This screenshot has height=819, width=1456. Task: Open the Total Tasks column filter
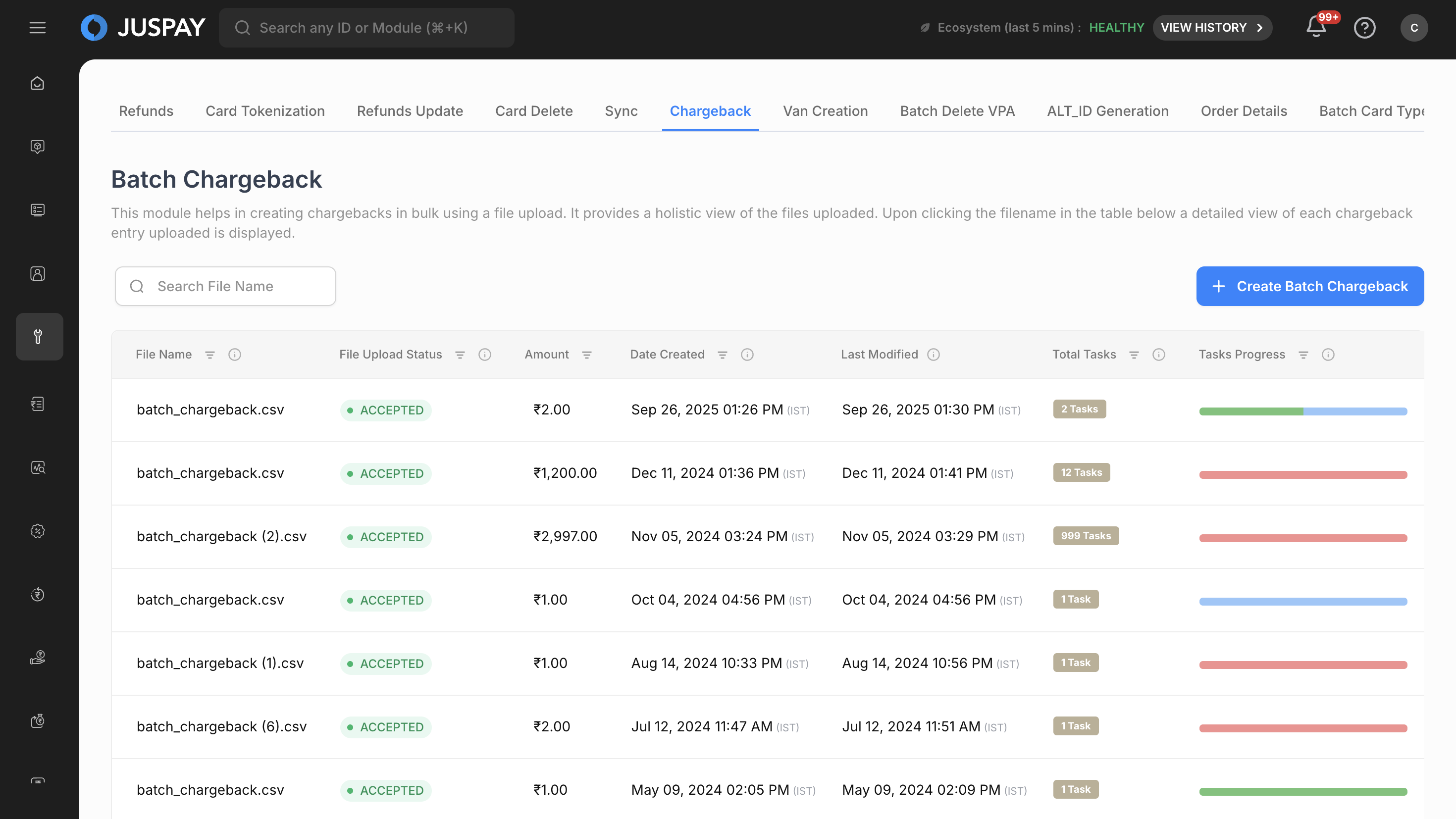point(1134,355)
